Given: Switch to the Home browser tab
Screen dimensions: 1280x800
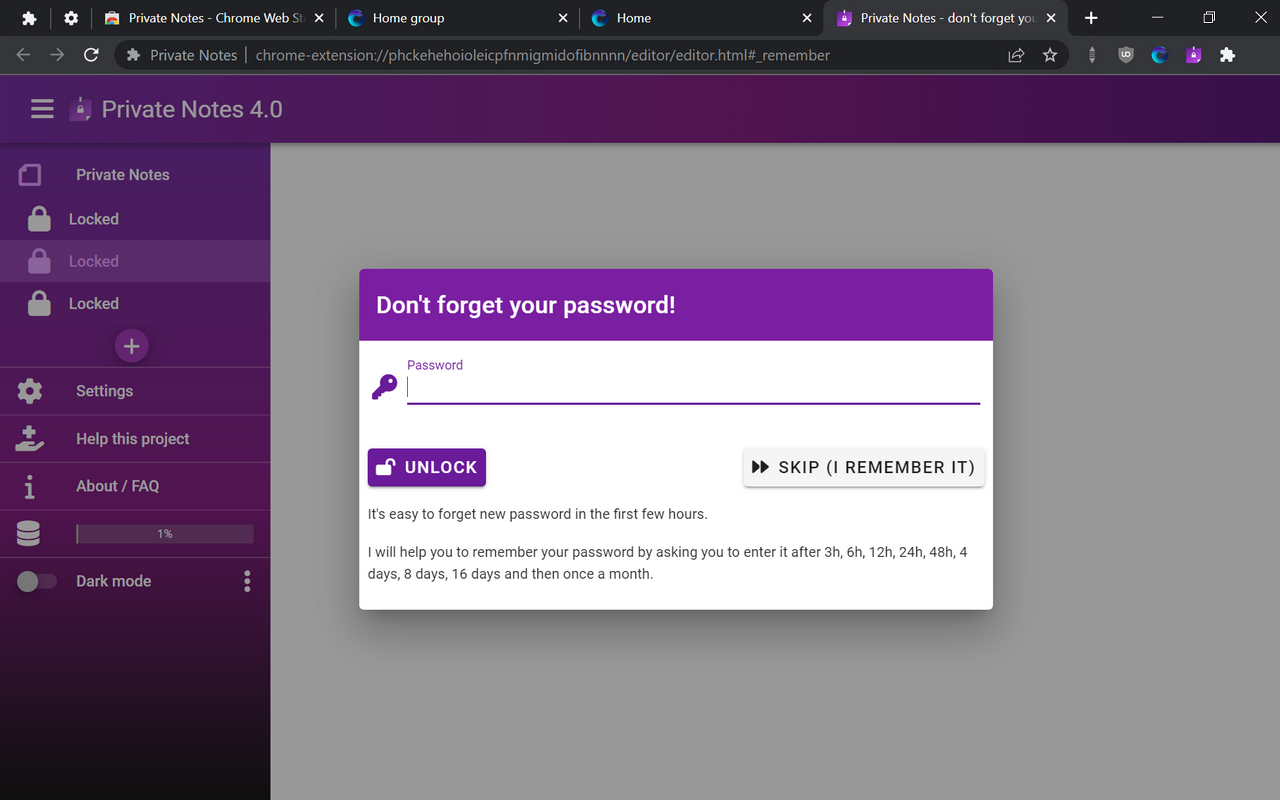Looking at the screenshot, I should click(x=702, y=18).
